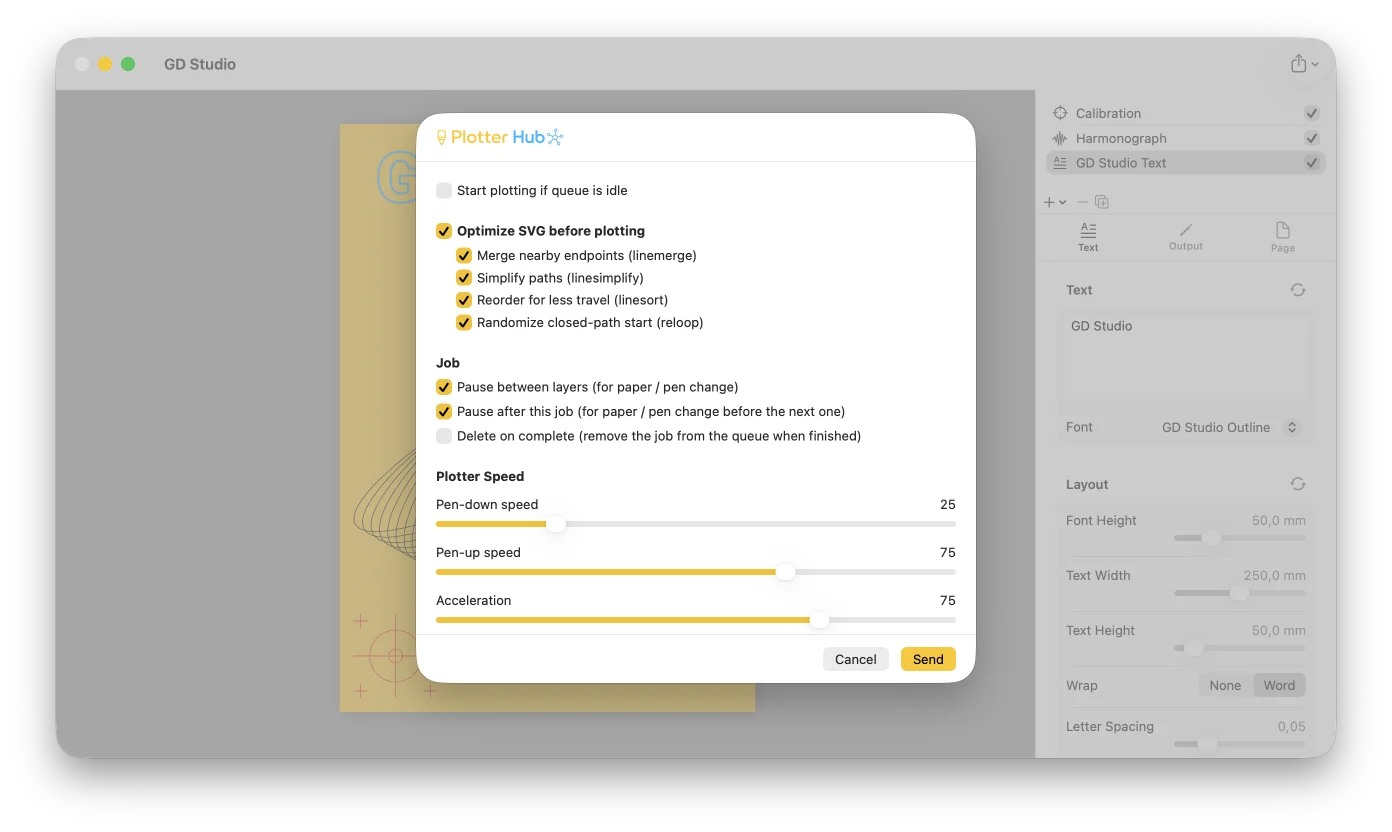Click the Page tab document icon

[1283, 230]
